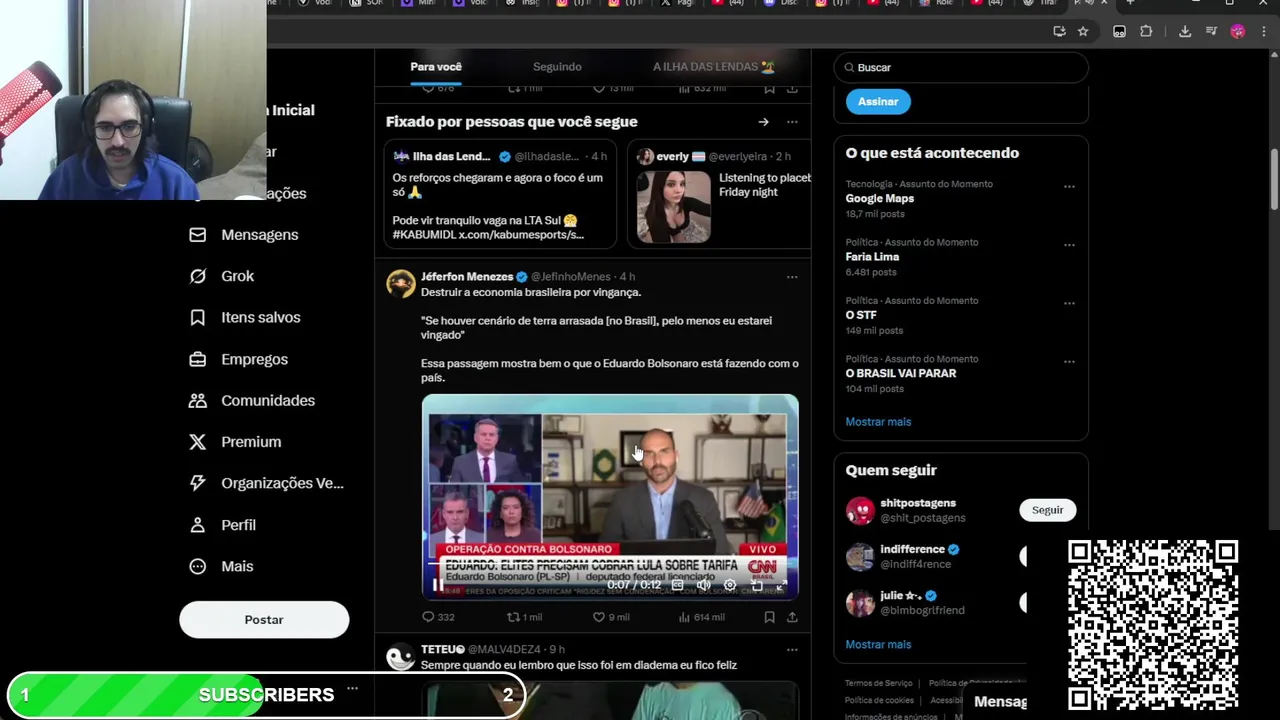Open Faria Lima trending topic
This screenshot has height=720, width=1280.
[x=872, y=256]
